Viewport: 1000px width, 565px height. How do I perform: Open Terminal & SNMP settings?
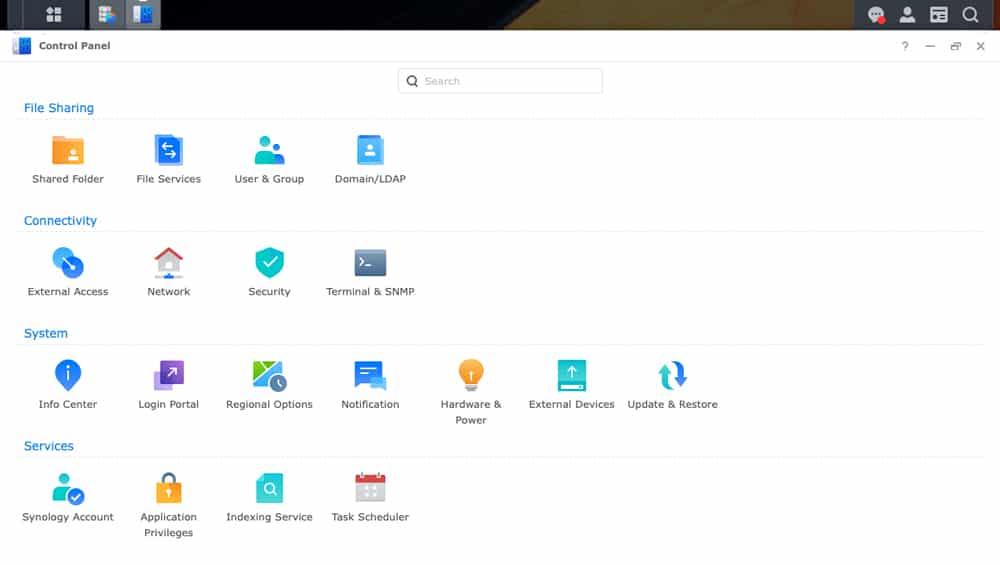[x=370, y=272]
